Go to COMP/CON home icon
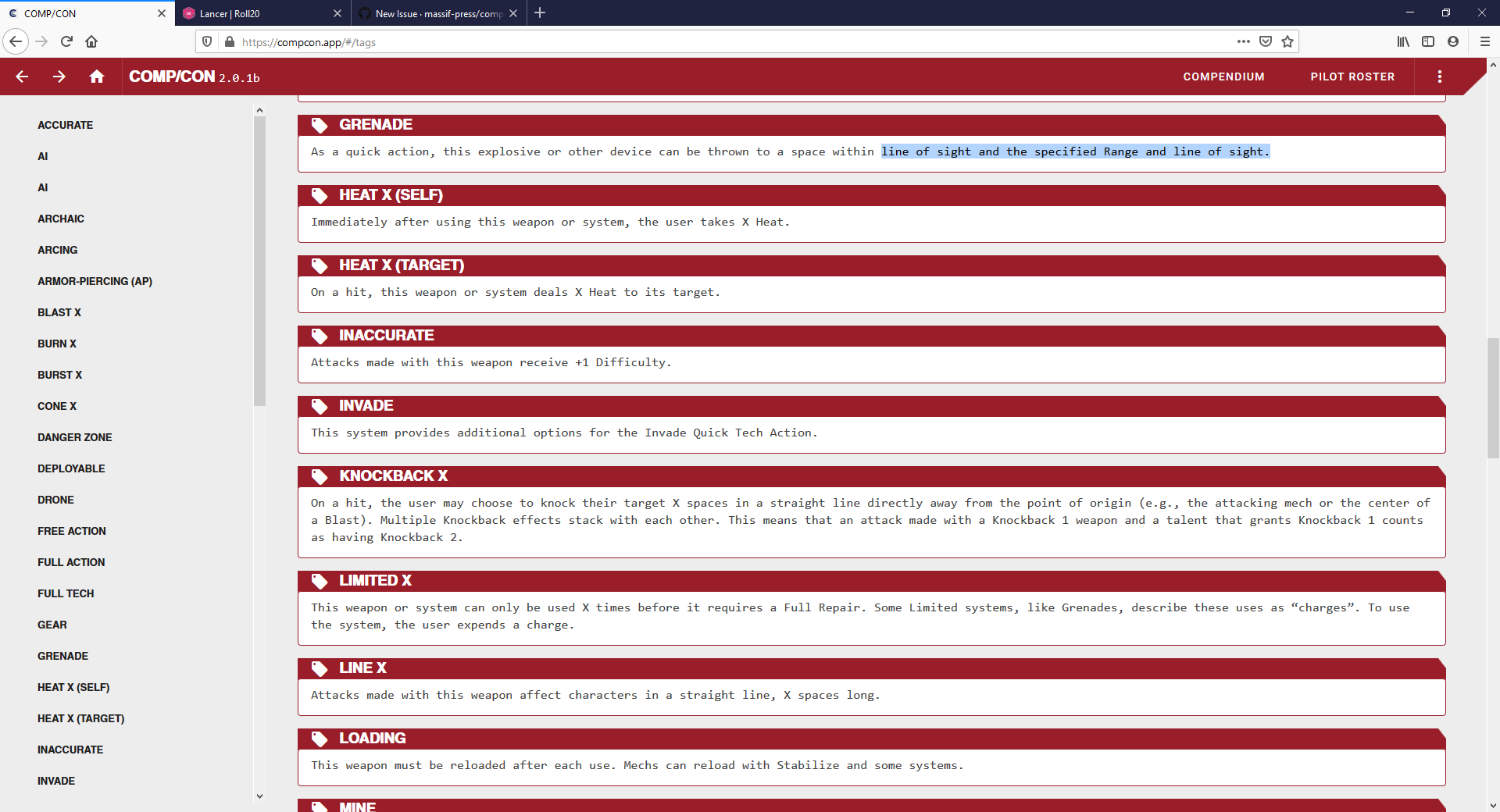This screenshot has width=1500, height=812. pos(97,77)
